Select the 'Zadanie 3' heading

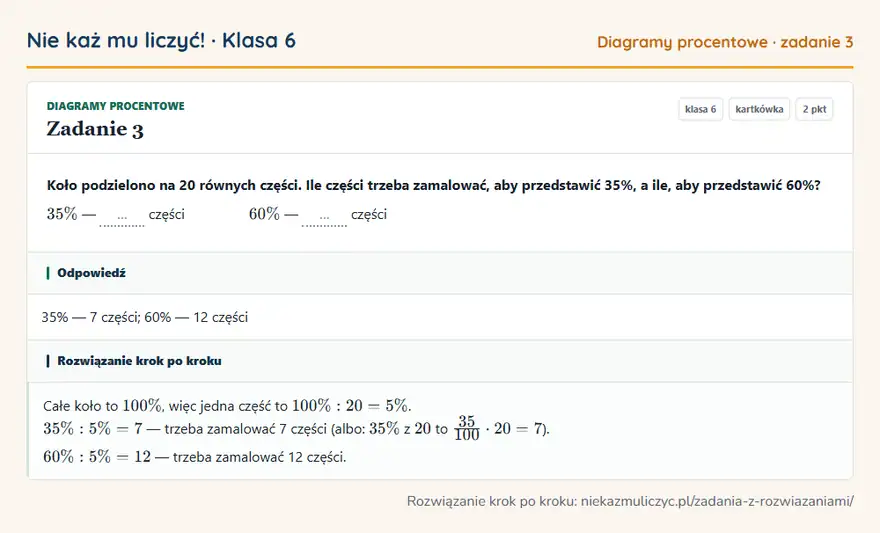pos(95,129)
